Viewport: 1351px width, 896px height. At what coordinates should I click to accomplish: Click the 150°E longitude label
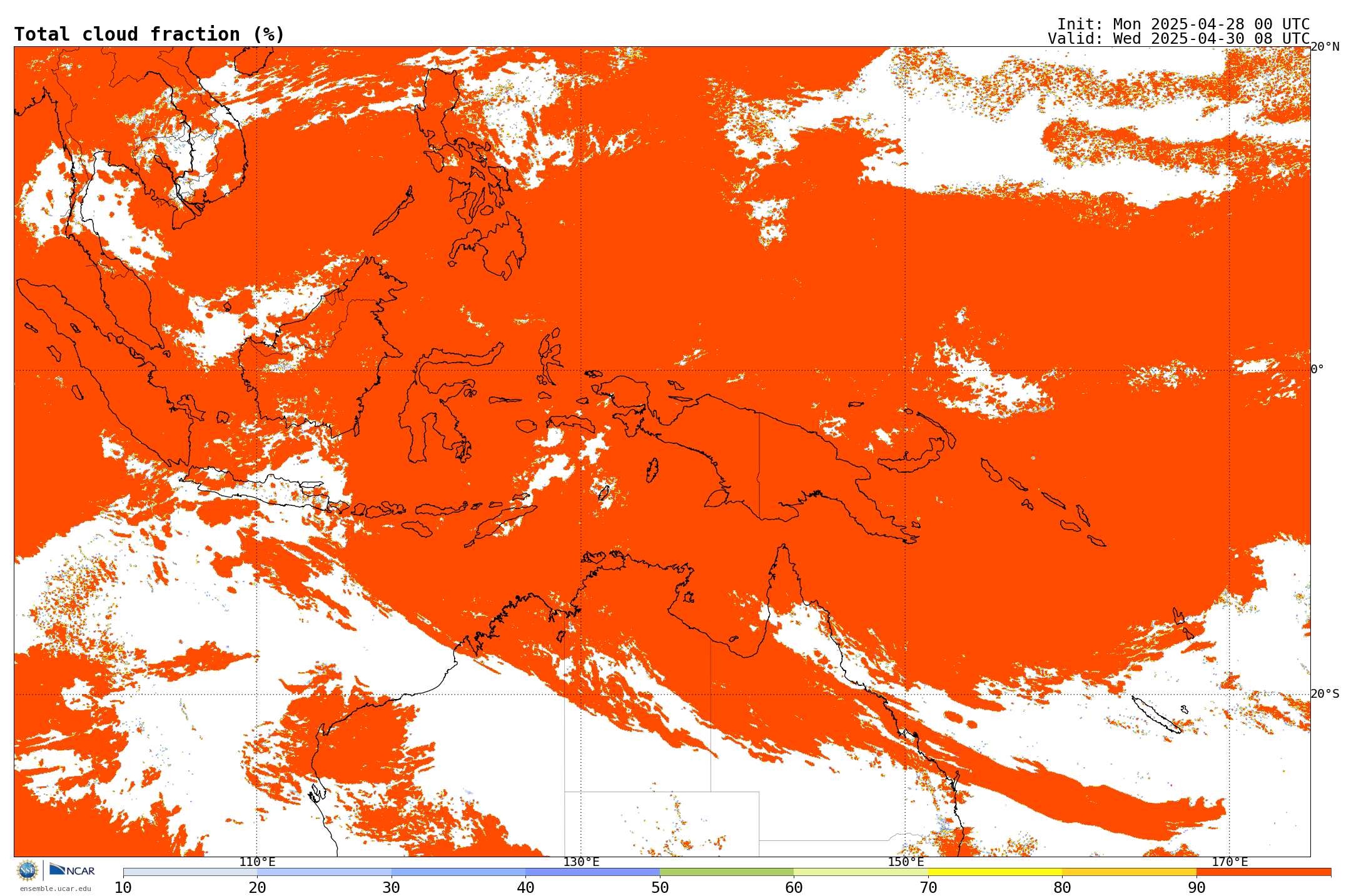tap(906, 862)
